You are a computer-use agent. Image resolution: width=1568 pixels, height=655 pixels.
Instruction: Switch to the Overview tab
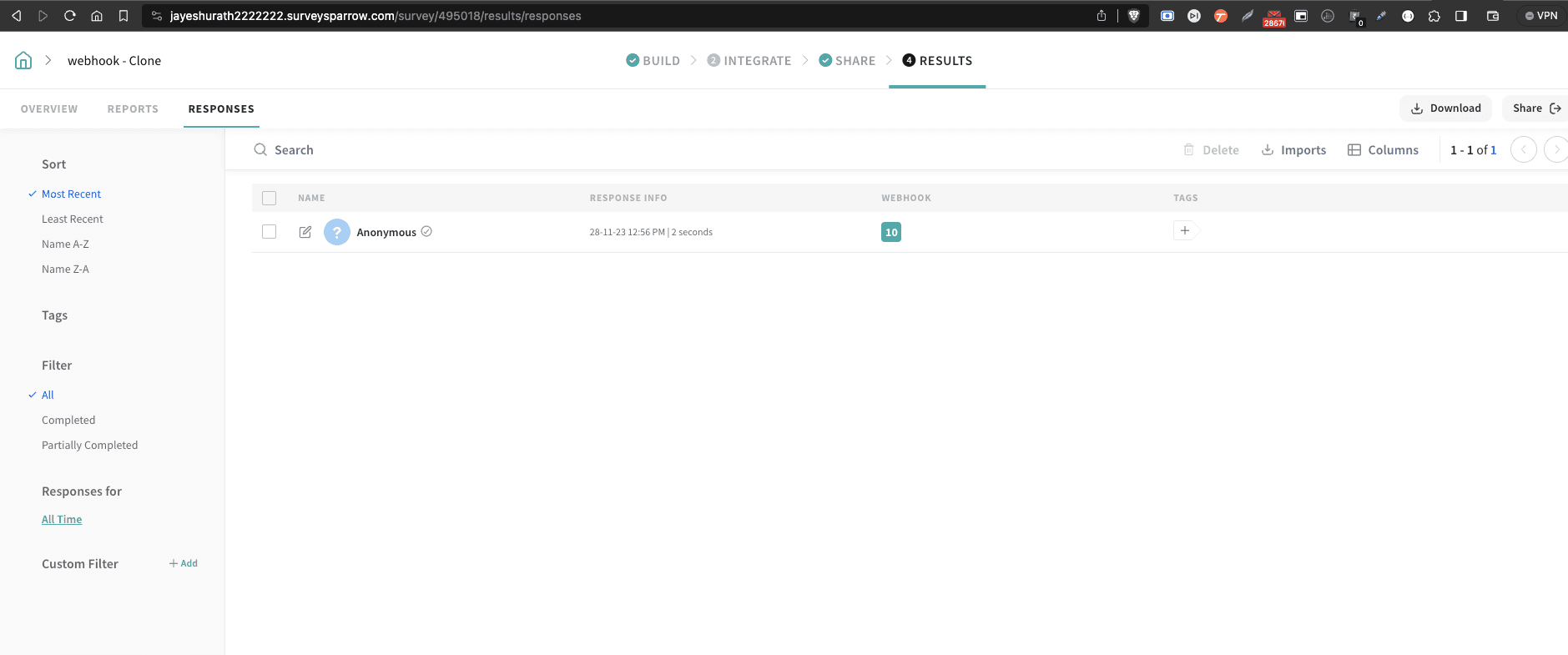[x=49, y=109]
